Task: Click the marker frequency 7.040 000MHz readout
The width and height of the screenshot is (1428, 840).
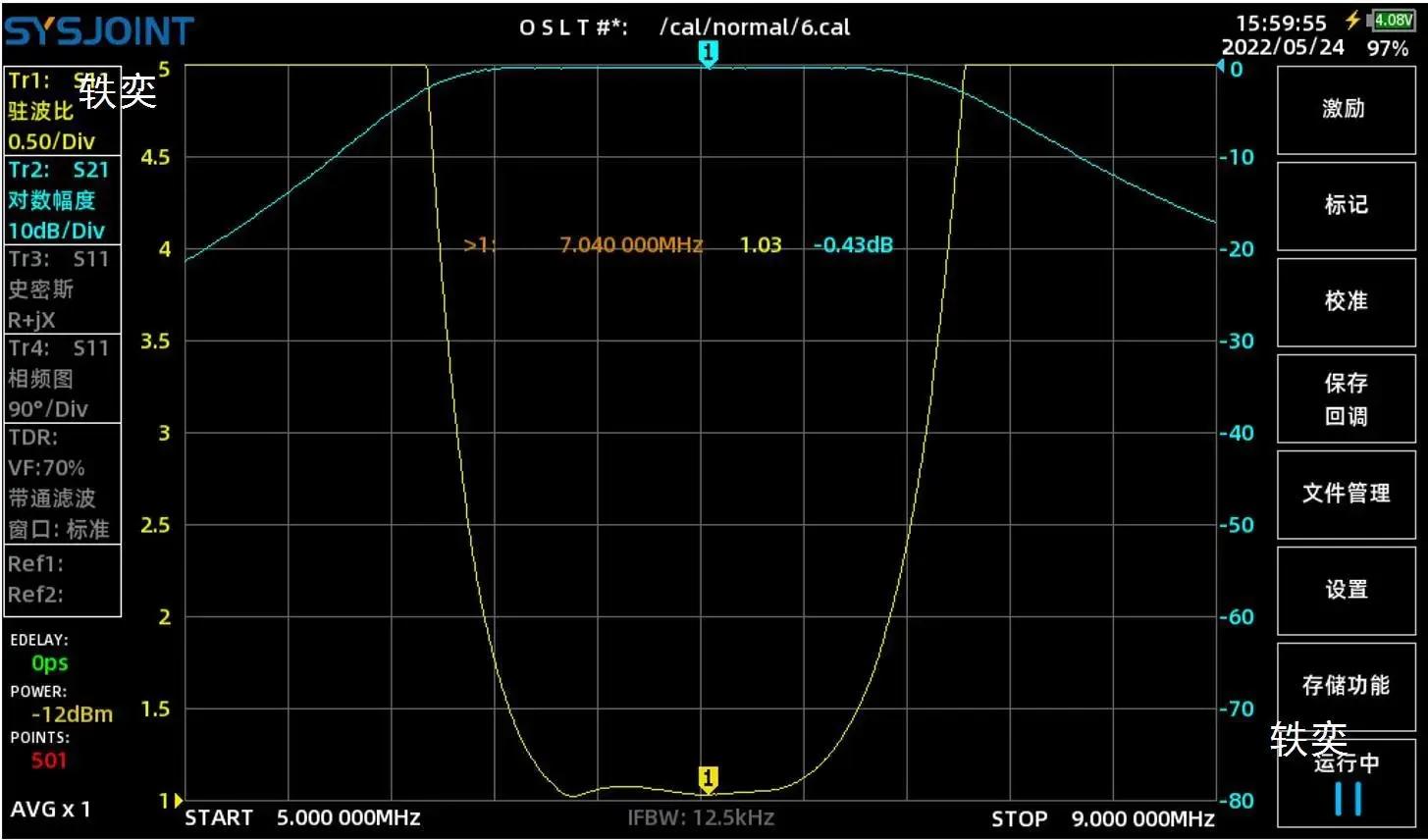Action: [631, 244]
